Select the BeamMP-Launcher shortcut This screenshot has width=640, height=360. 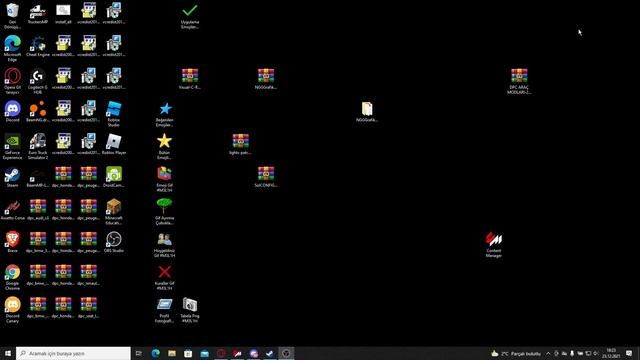pyautogui.click(x=38, y=177)
